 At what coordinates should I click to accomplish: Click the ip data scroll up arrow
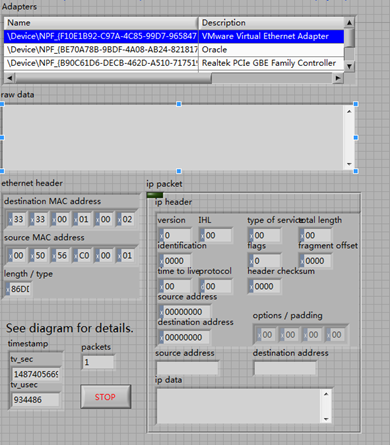click(326, 394)
